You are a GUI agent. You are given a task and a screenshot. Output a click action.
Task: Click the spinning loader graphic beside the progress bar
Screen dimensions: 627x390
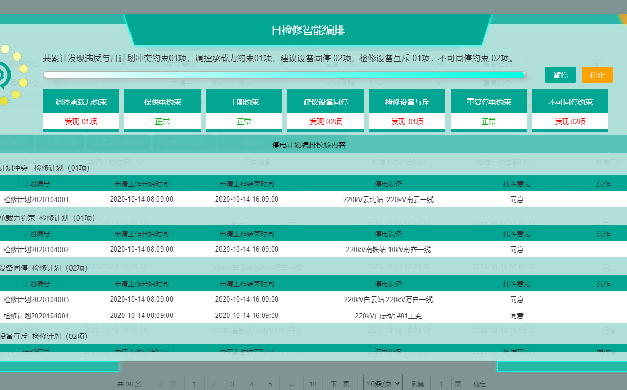(14, 74)
